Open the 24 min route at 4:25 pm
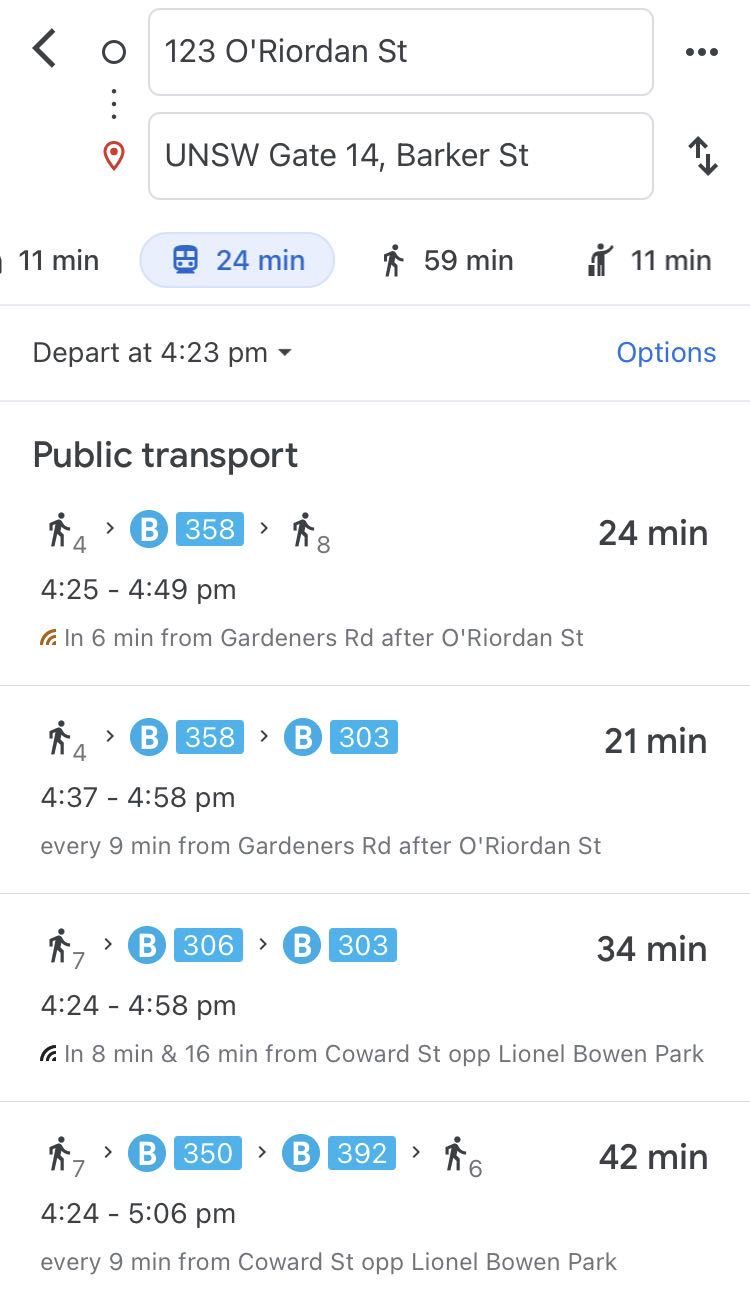Image resolution: width=750 pixels, height=1294 pixels. click(375, 582)
